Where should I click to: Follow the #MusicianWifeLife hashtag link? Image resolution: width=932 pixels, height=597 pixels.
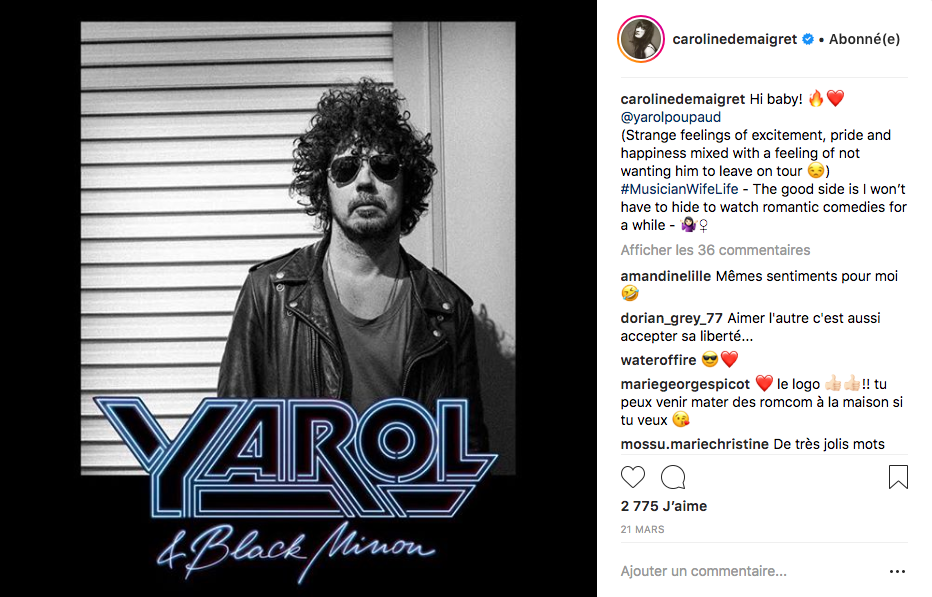coord(679,189)
